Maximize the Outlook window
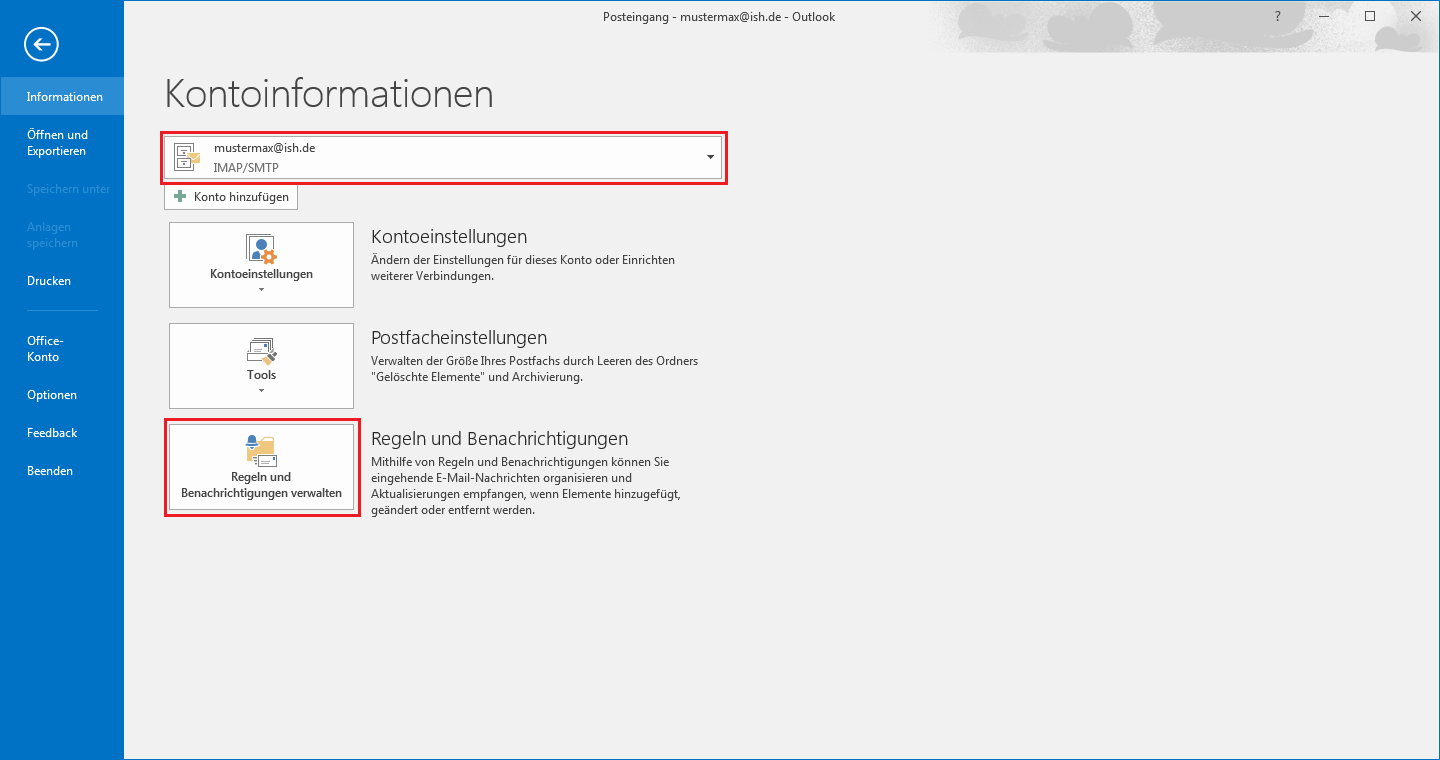The height and width of the screenshot is (760, 1440). 1370,17
